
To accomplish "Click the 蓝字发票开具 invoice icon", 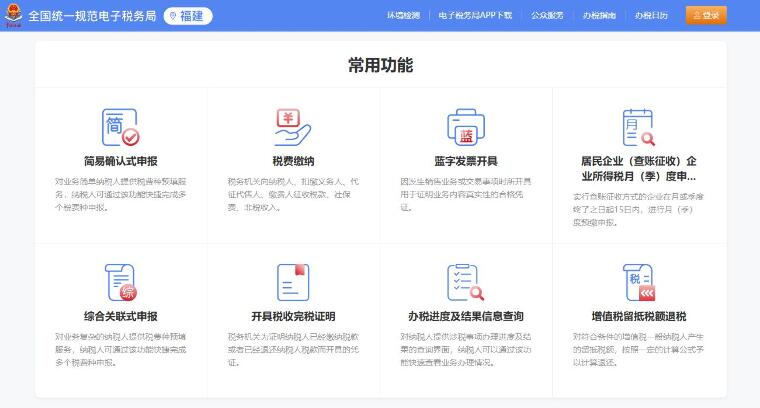I will [x=466, y=128].
